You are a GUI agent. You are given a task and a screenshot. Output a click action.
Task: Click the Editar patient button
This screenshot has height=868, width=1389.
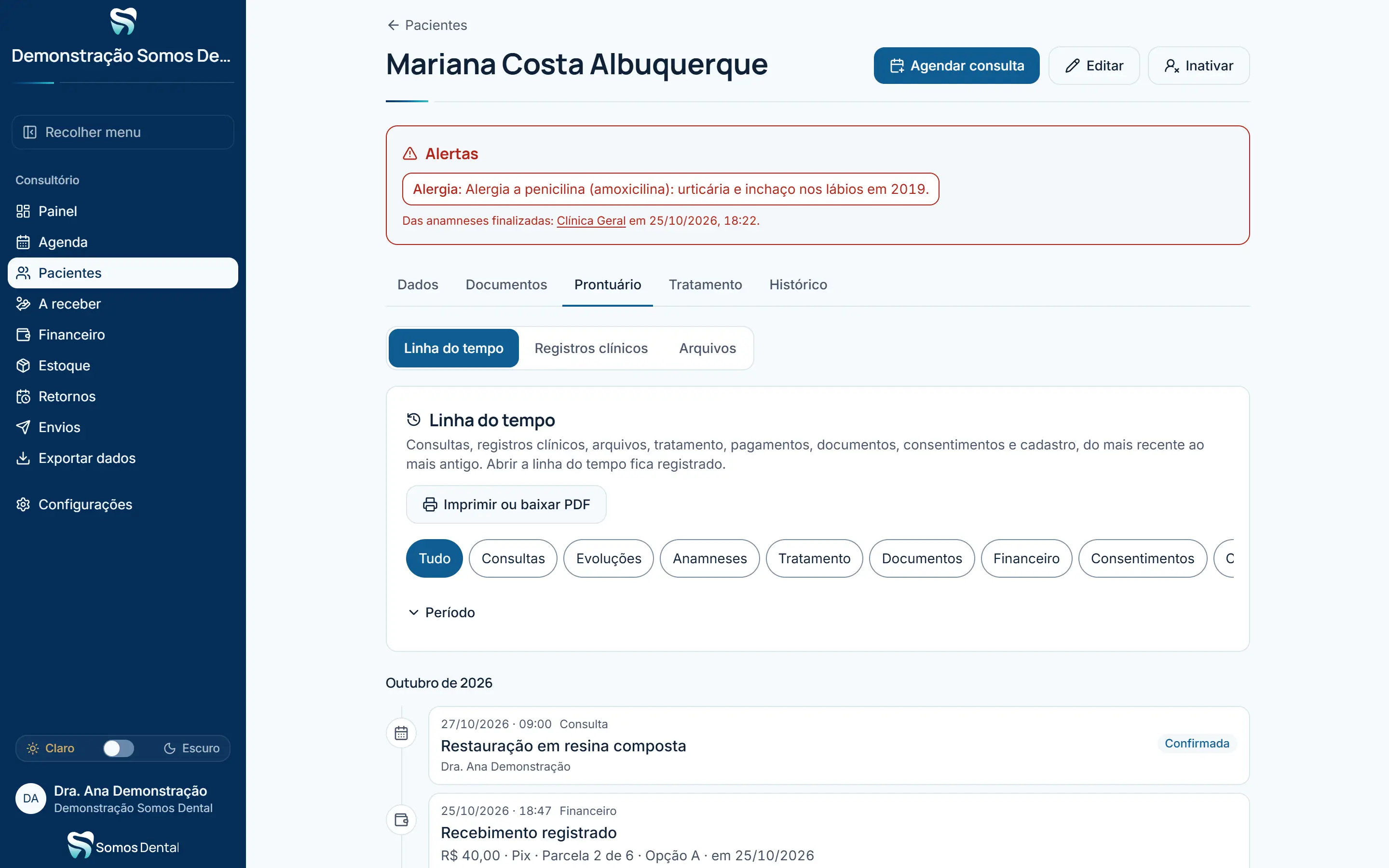(x=1094, y=66)
